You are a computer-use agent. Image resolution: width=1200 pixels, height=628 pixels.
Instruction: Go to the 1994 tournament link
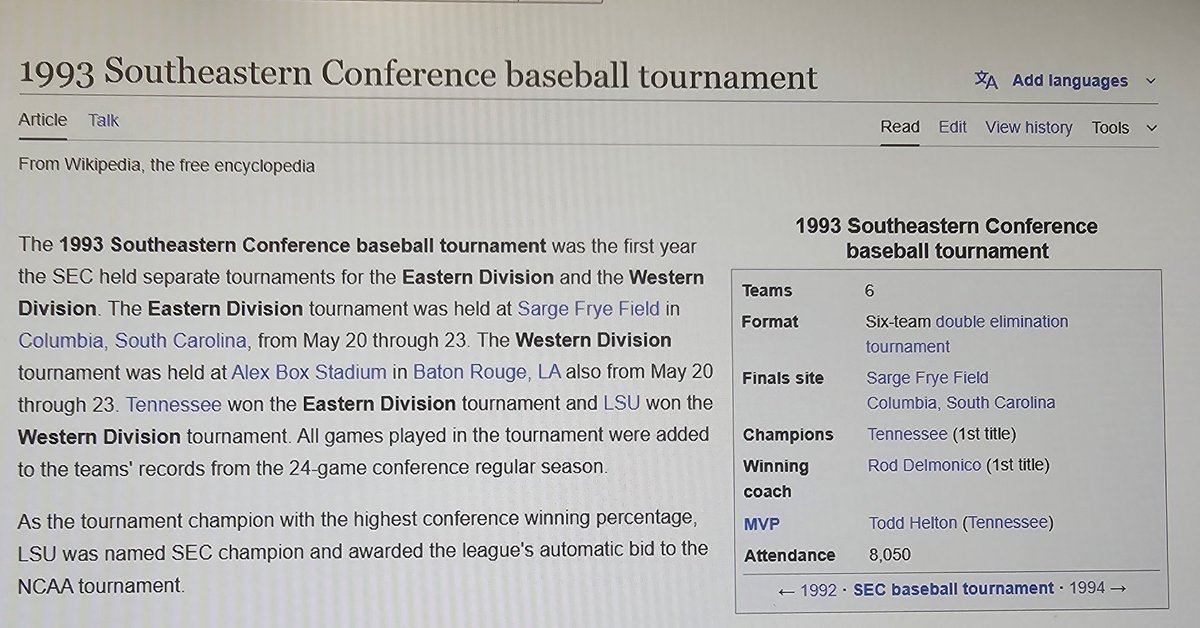point(1088,589)
